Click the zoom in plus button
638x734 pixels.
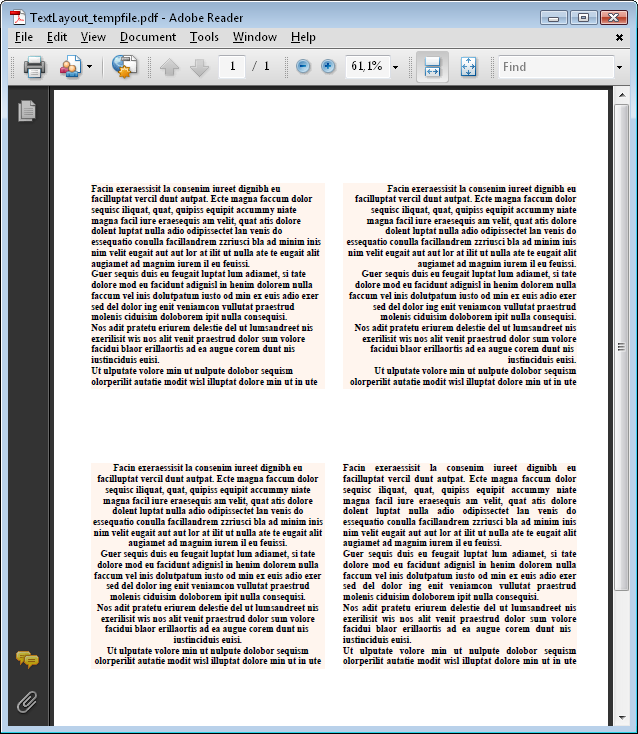coord(329,67)
